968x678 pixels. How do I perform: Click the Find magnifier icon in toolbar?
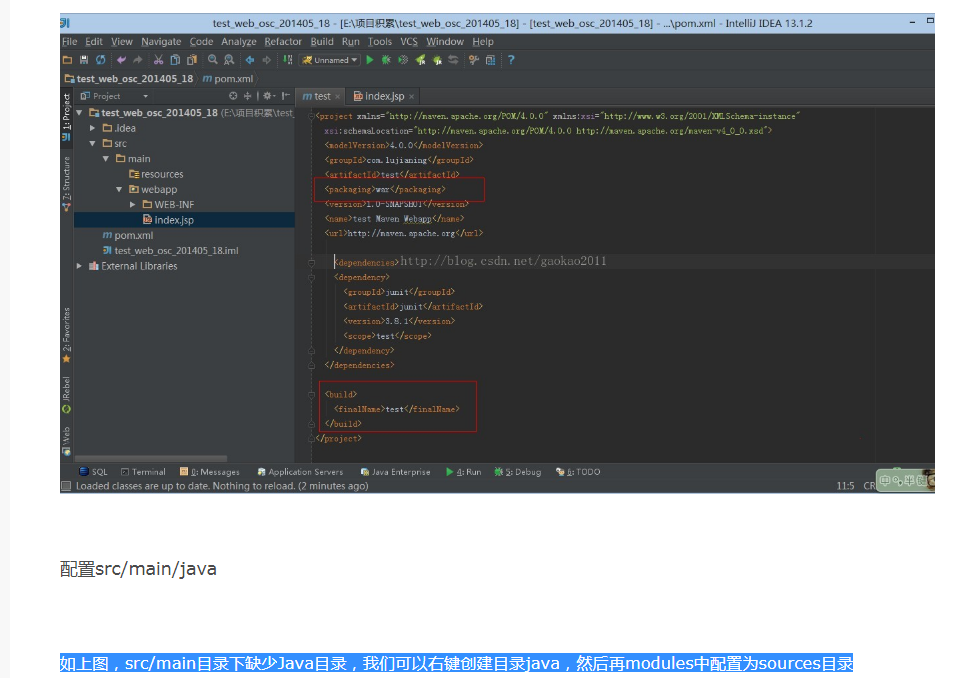point(213,60)
